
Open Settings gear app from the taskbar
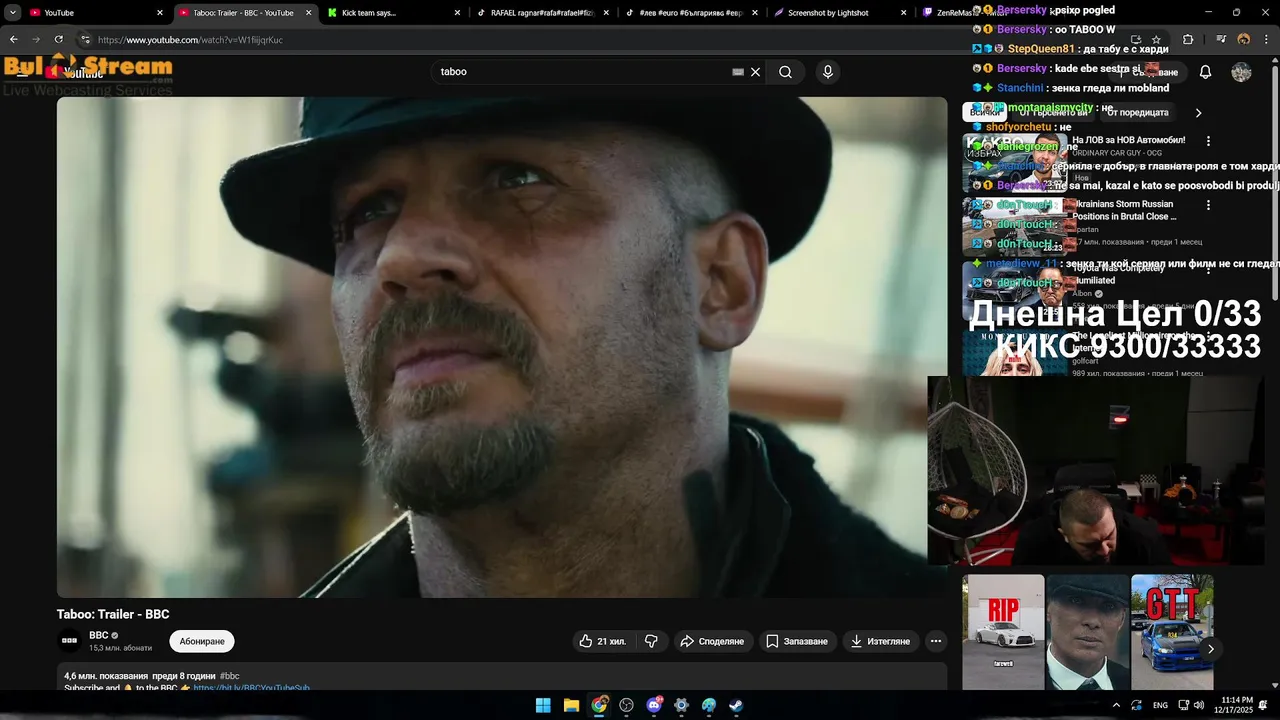pyautogui.click(x=681, y=705)
